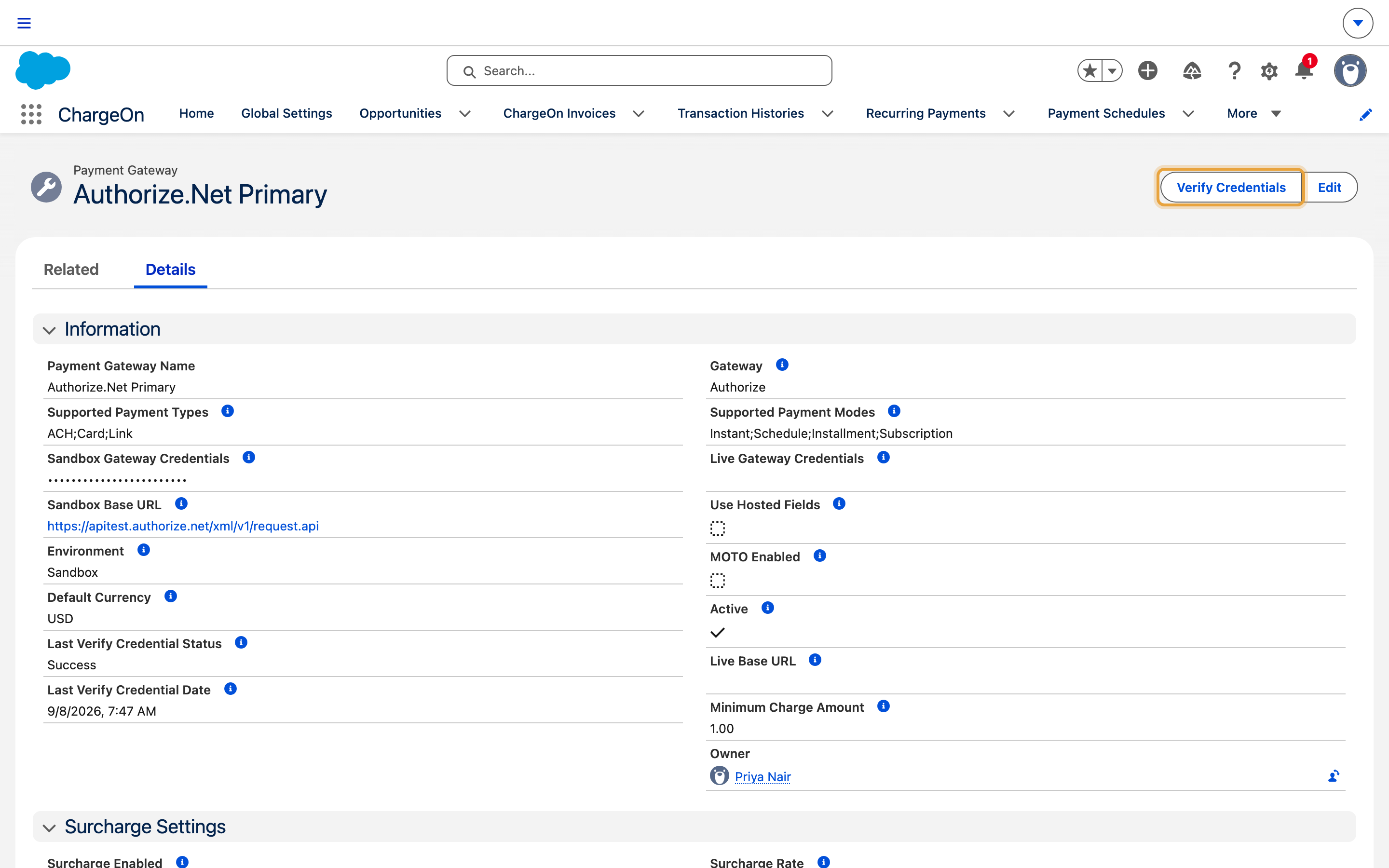Show info for Surcharge Rate
This screenshot has width=1389, height=868.
tap(824, 862)
